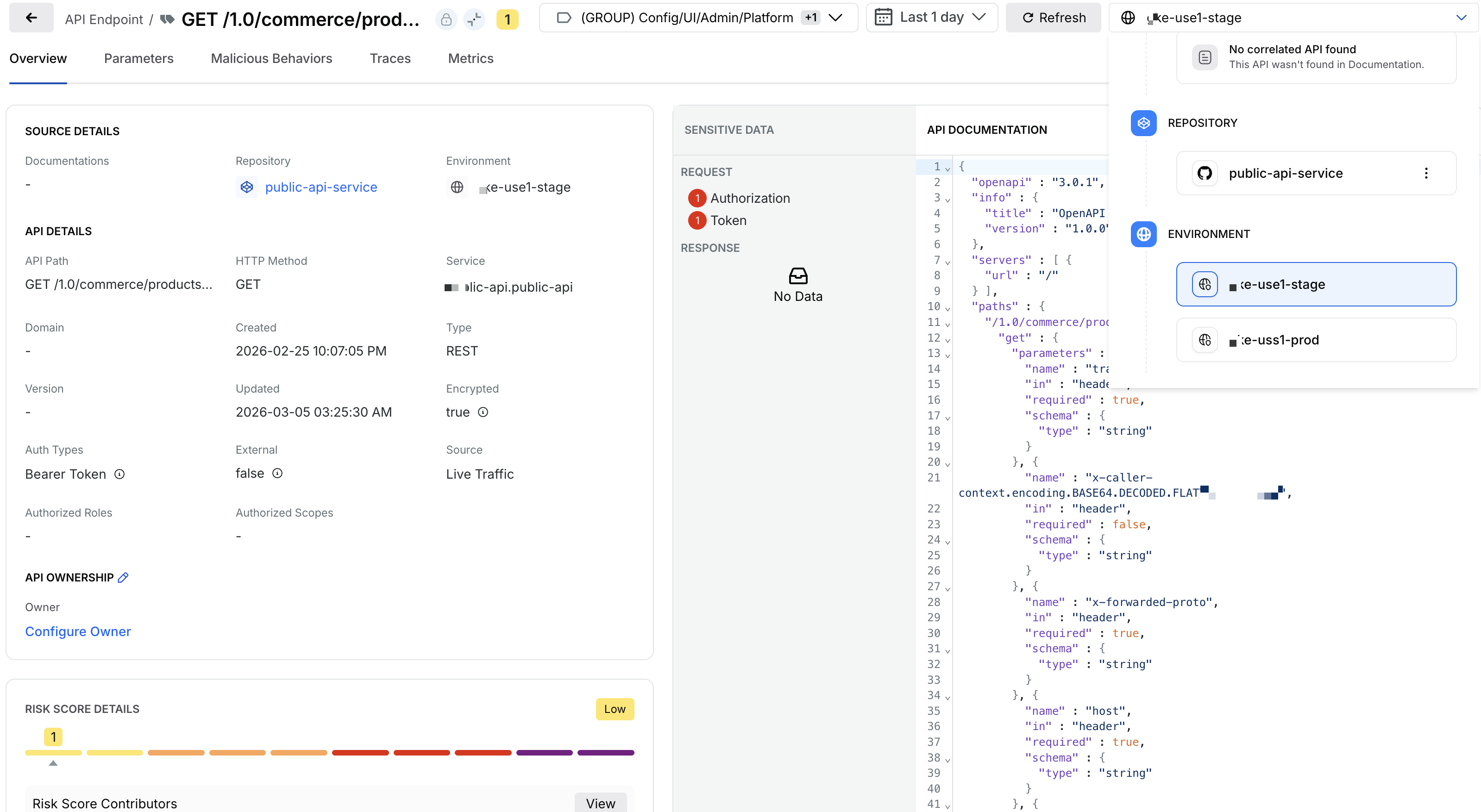The image size is (1481, 812).
Task: Click the collapse arrows icon near the title
Action: [x=474, y=19]
